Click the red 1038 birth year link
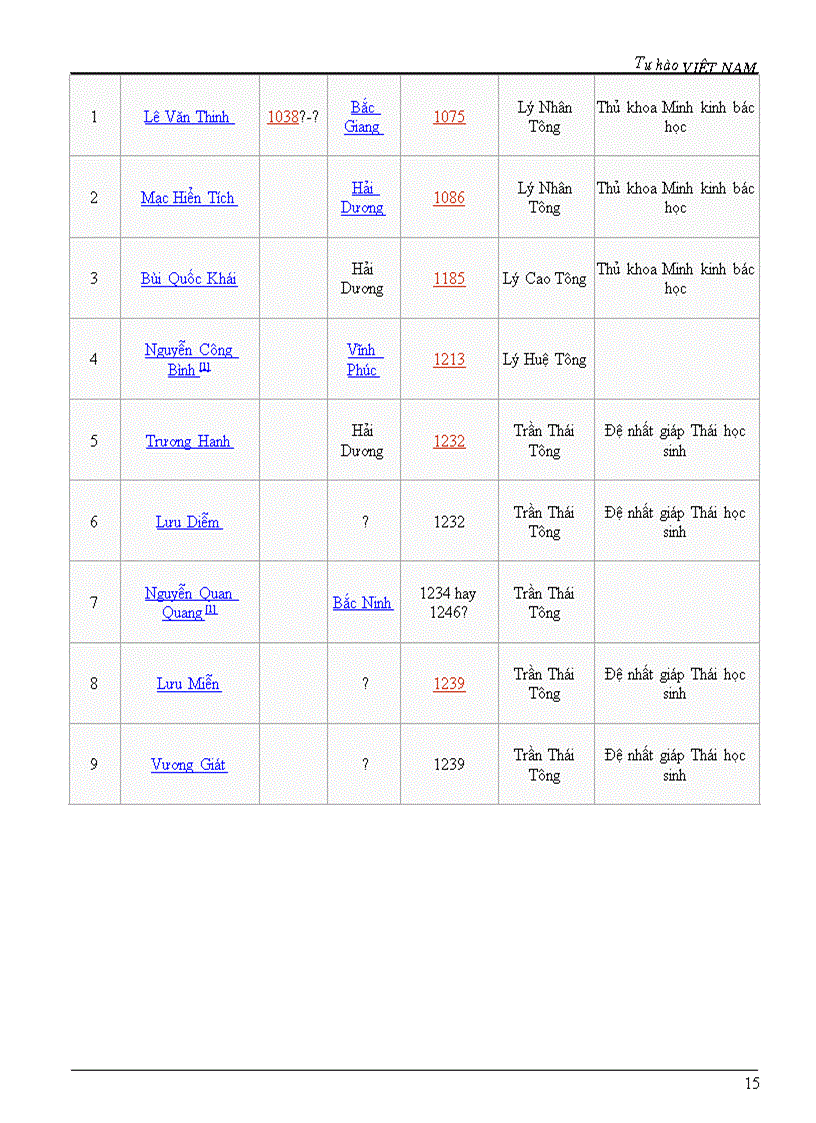The height and width of the screenshot is (1123, 816). [282, 117]
